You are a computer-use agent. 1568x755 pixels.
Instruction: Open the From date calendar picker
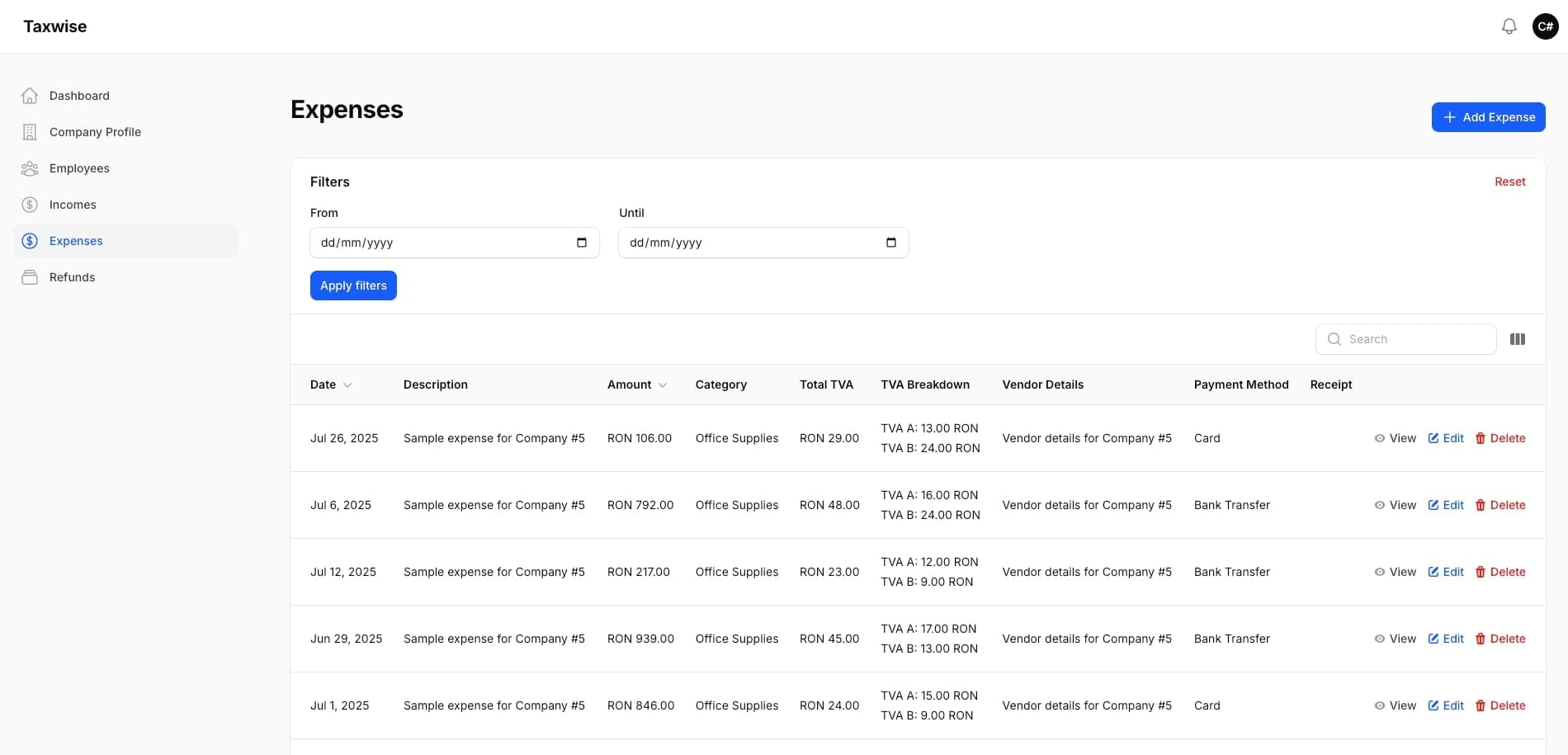(x=582, y=243)
